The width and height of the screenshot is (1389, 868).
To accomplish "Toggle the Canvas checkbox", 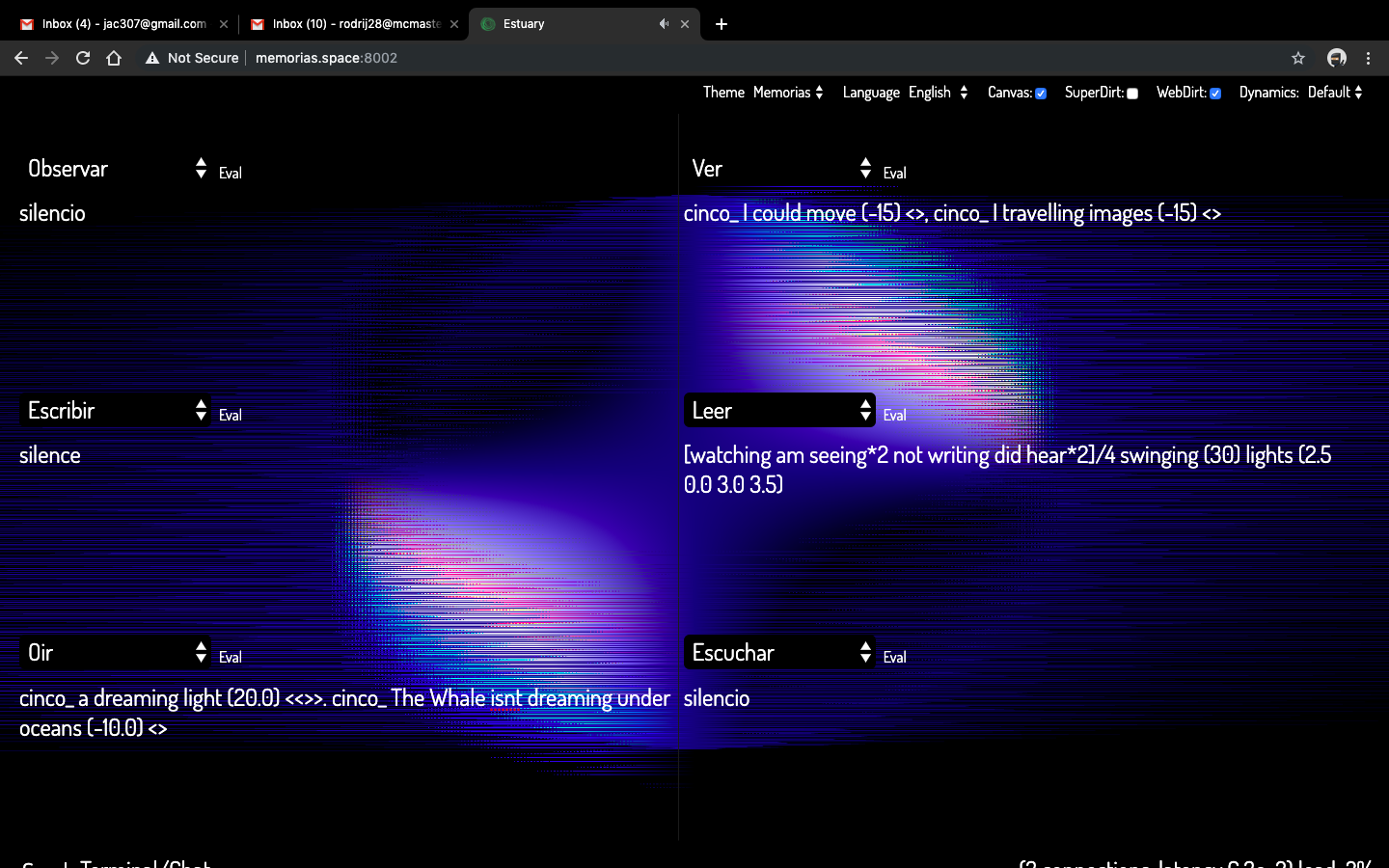I will pos(1041,94).
